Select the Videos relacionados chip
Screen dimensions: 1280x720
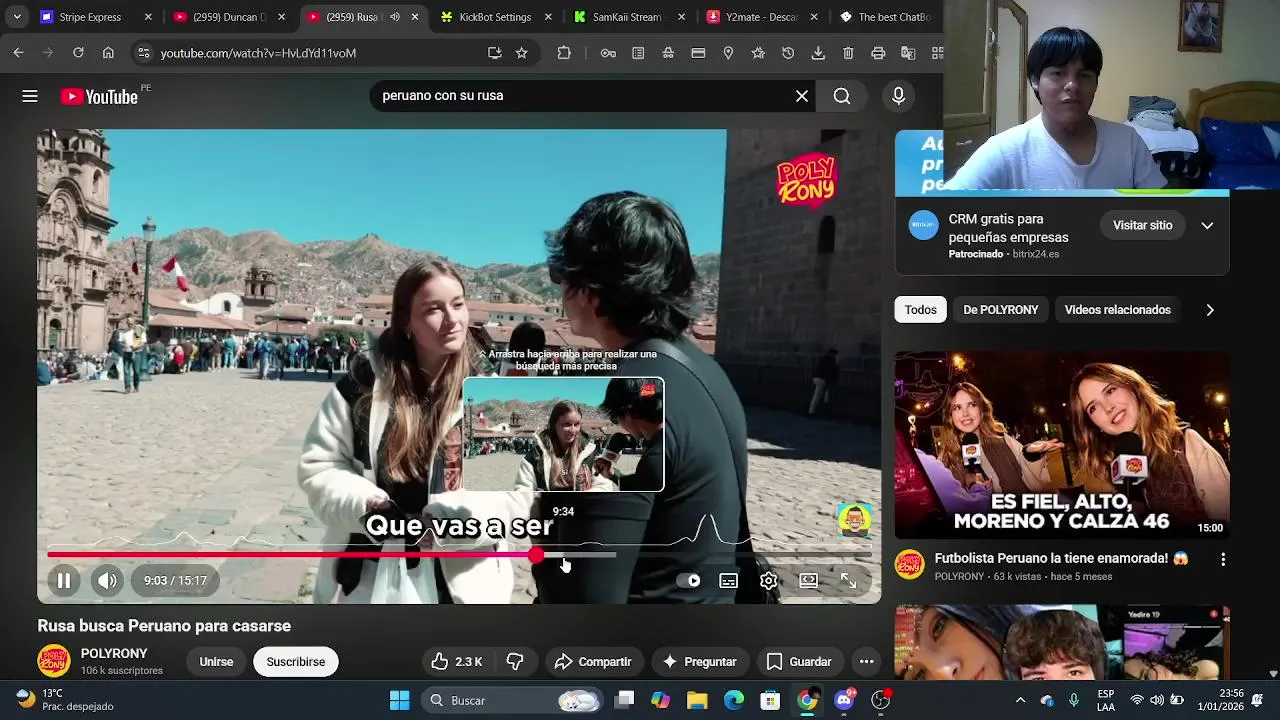[1118, 310]
